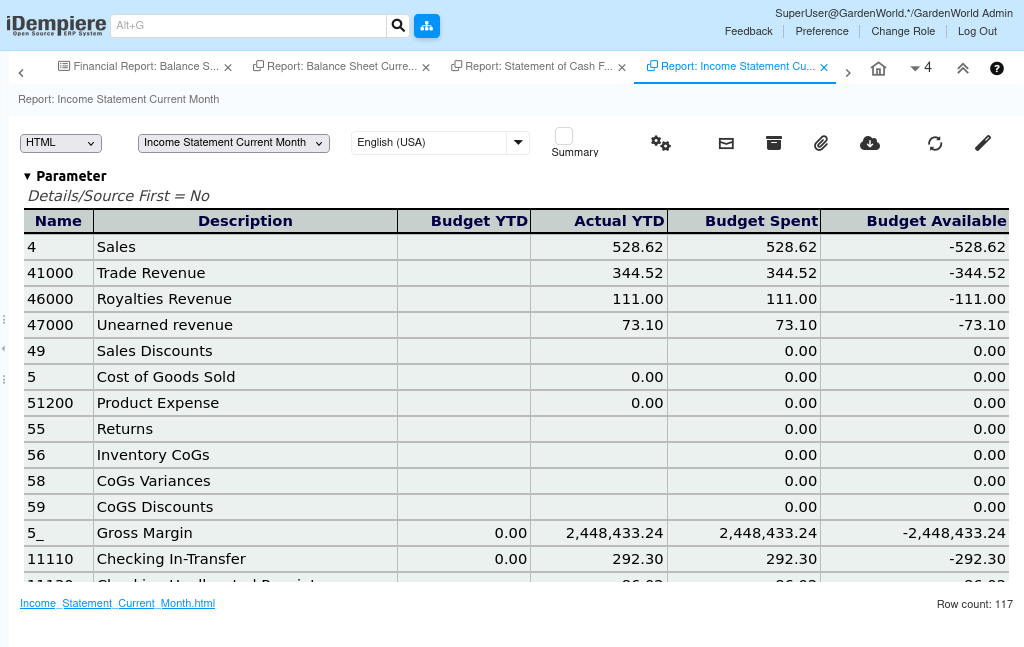Click the Checking In-Transfer cell
Image resolution: width=1024 pixels, height=647 pixels.
(x=246, y=560)
